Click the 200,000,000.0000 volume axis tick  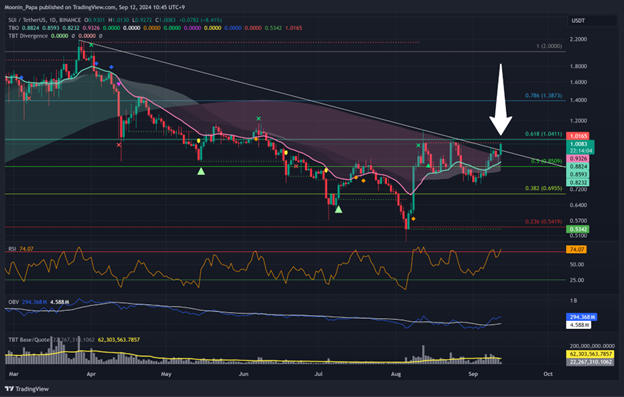(x=592, y=346)
